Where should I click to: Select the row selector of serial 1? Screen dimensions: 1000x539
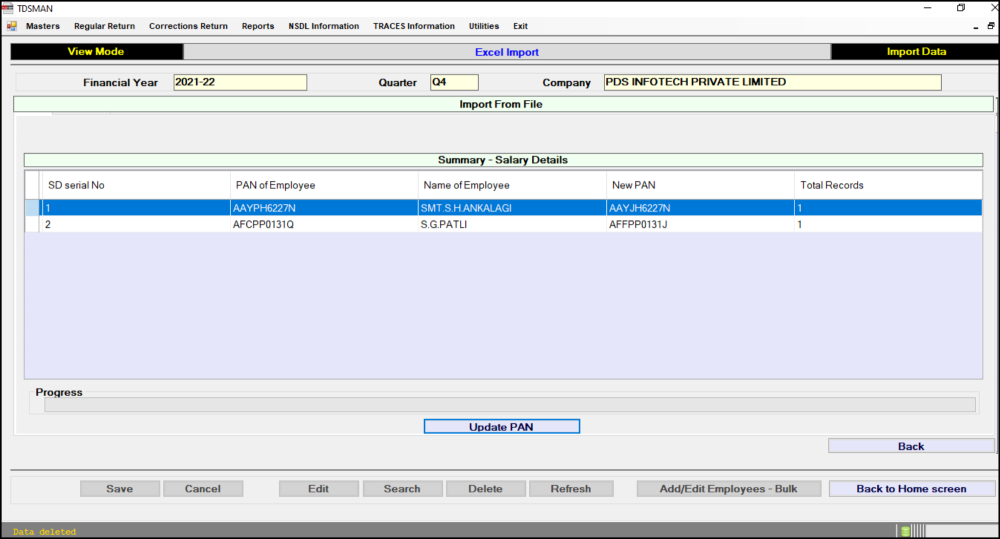click(32, 208)
